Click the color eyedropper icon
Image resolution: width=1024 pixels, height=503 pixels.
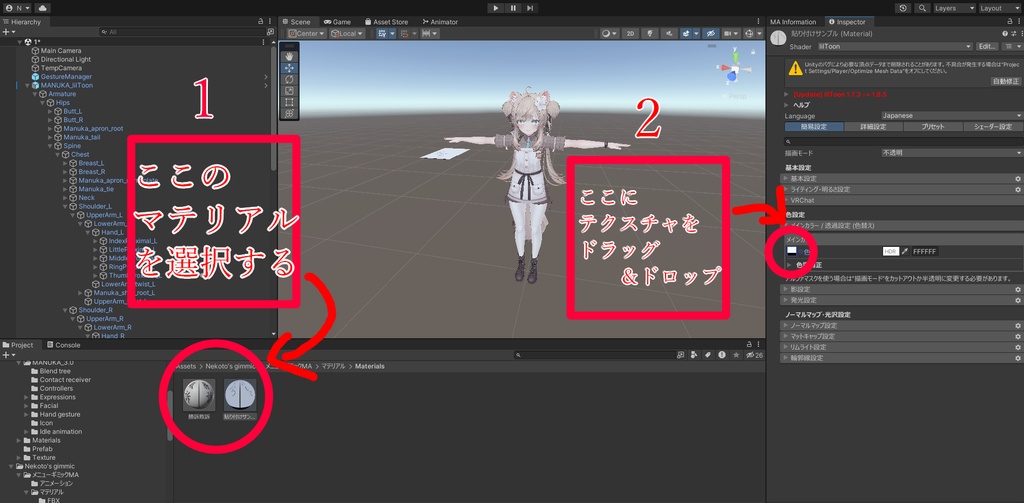pyautogui.click(x=905, y=252)
